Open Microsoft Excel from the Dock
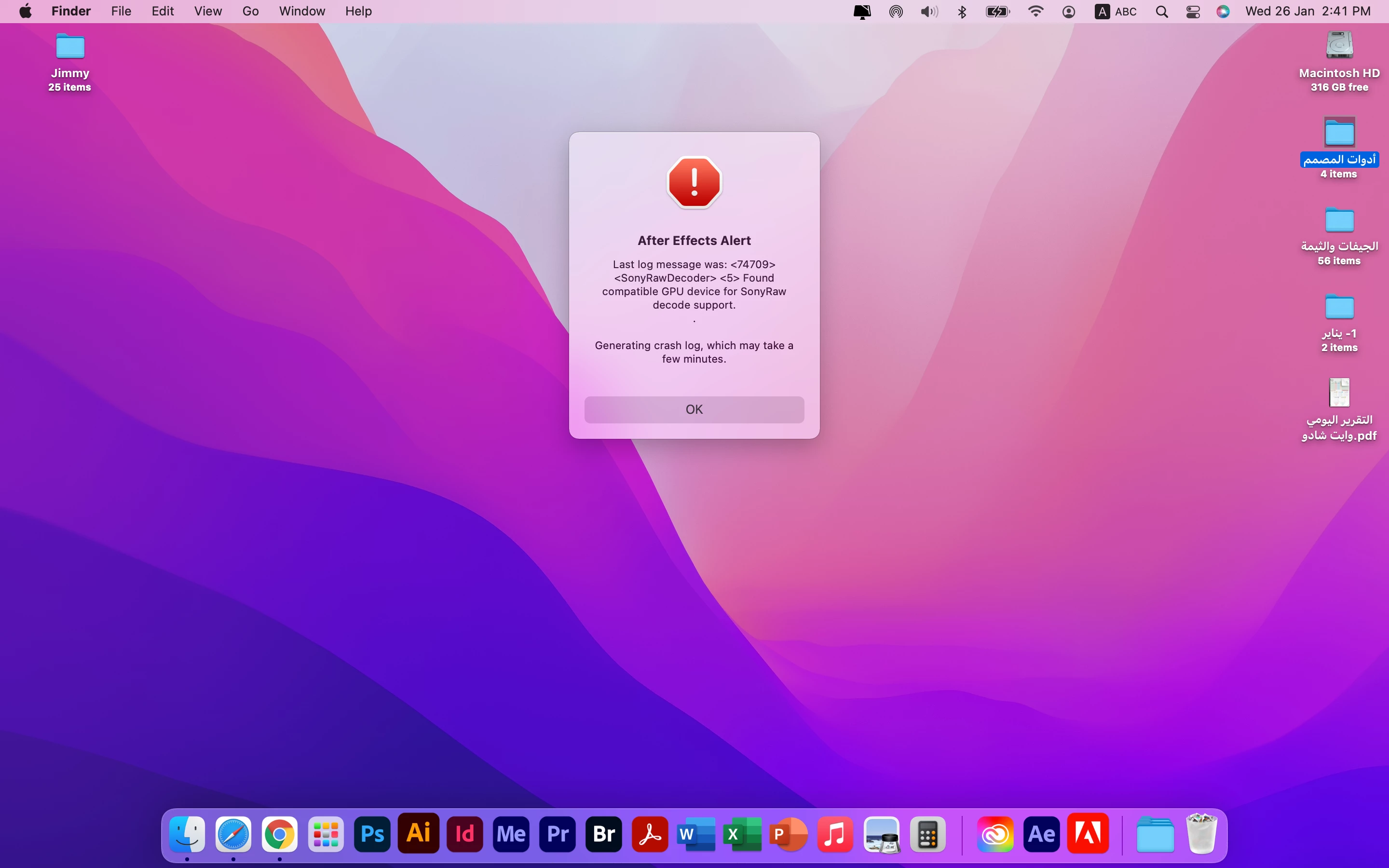The image size is (1389, 868). click(742, 834)
